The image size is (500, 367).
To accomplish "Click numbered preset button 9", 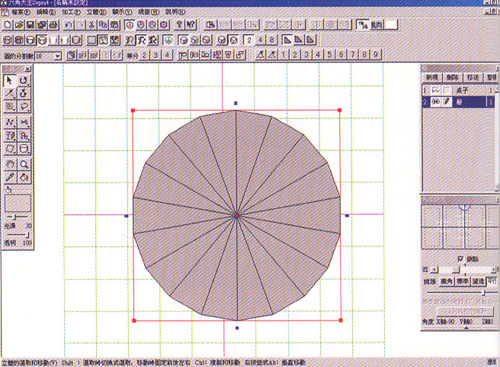I will (x=376, y=55).
